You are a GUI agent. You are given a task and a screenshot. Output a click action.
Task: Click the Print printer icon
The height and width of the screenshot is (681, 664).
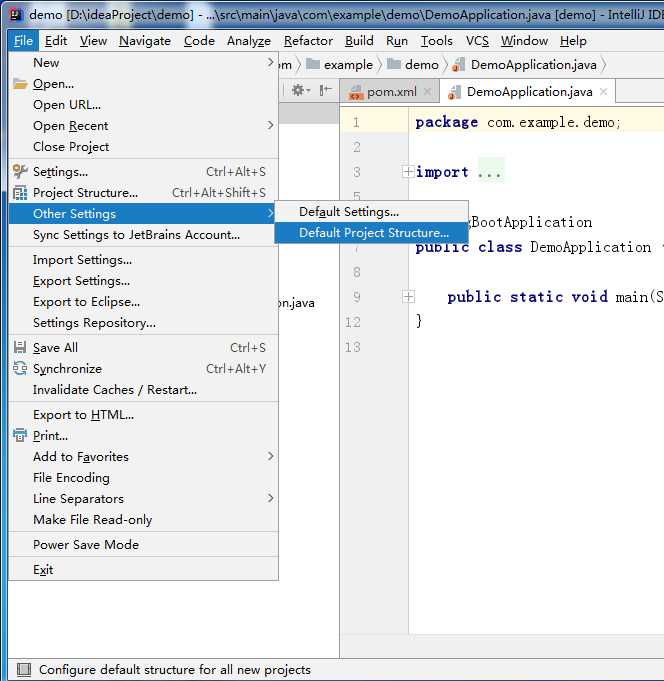pos(20,435)
